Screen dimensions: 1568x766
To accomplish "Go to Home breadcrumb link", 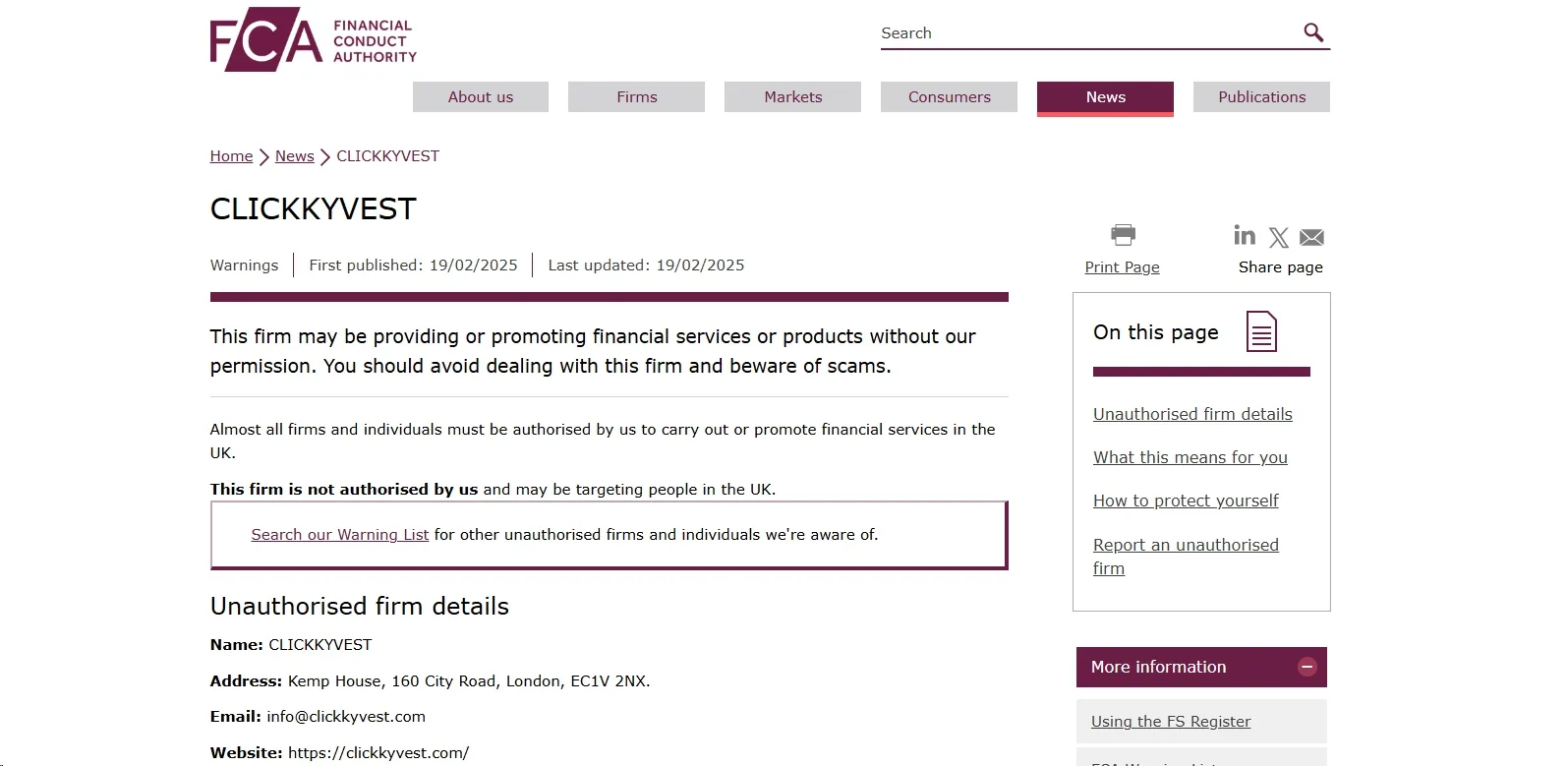I will (x=231, y=156).
